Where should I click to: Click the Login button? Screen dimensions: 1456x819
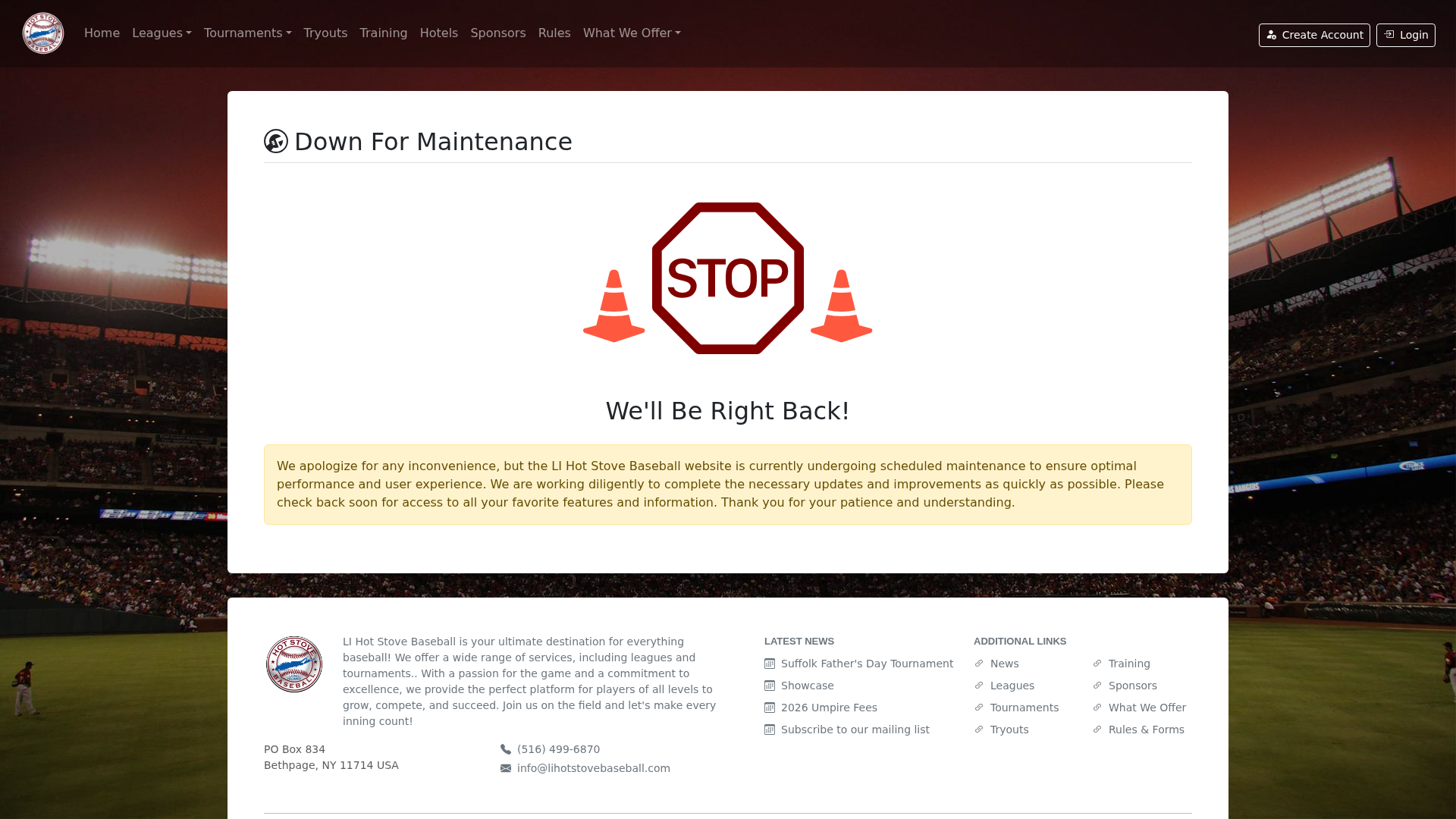[x=1406, y=35]
